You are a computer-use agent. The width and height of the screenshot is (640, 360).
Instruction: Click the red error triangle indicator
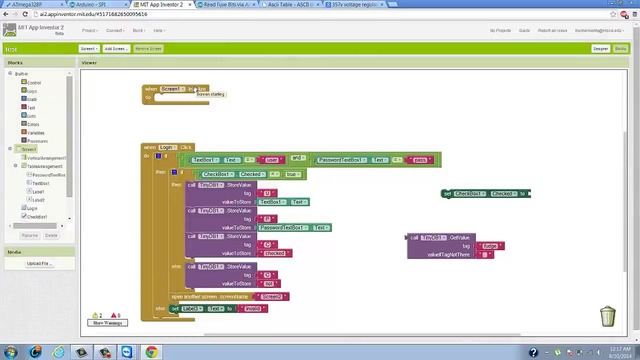[x=113, y=315]
